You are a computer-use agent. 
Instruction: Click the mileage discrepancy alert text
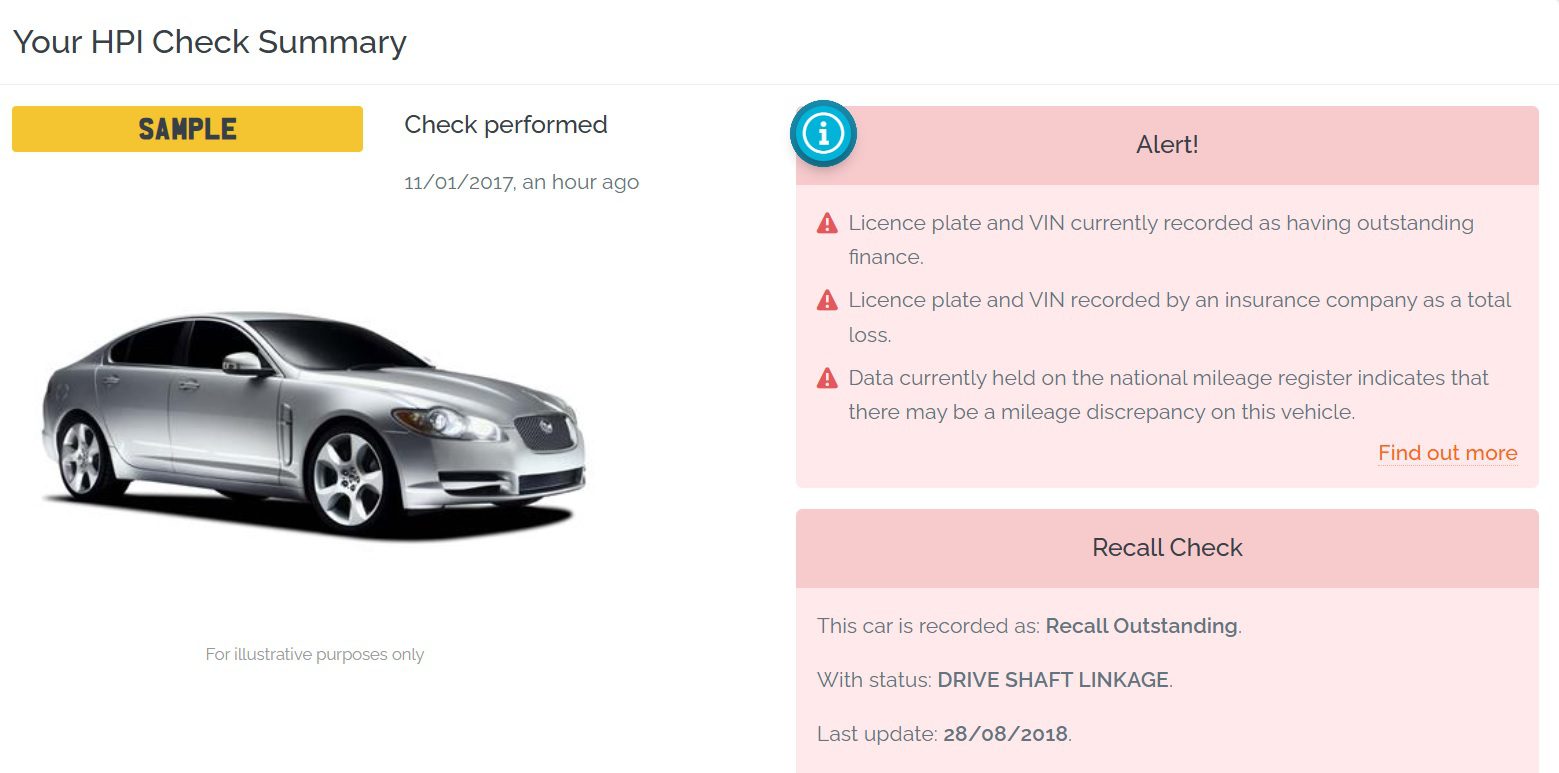click(1168, 378)
